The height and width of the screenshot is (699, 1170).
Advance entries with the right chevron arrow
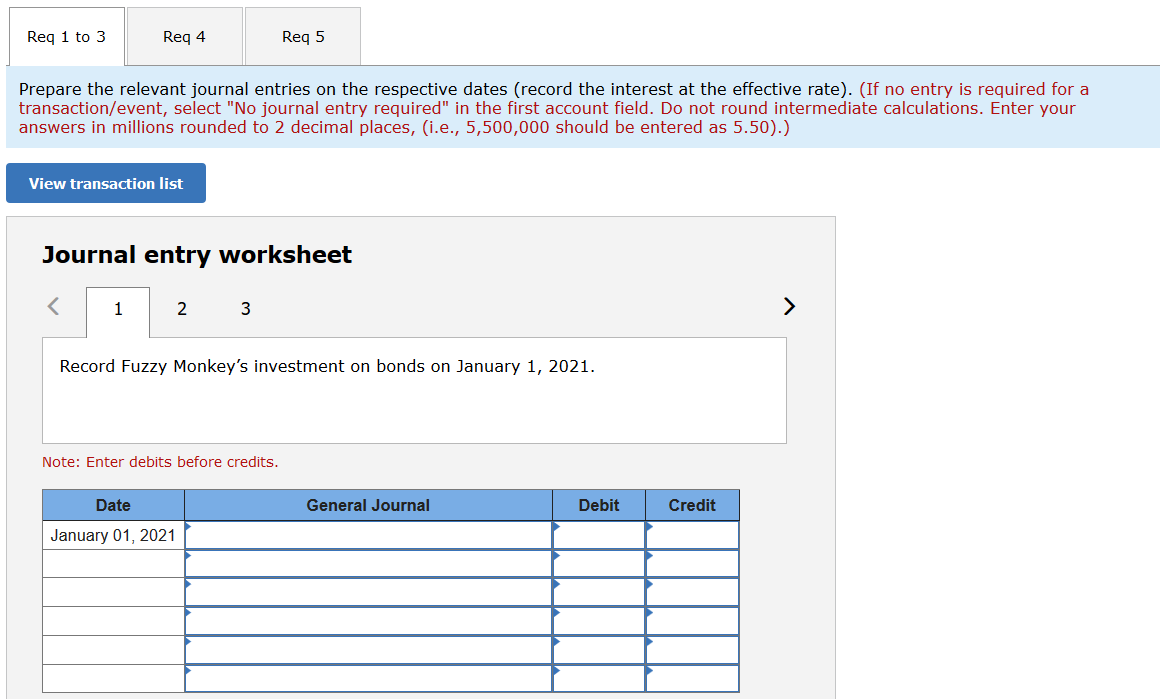coord(788,306)
